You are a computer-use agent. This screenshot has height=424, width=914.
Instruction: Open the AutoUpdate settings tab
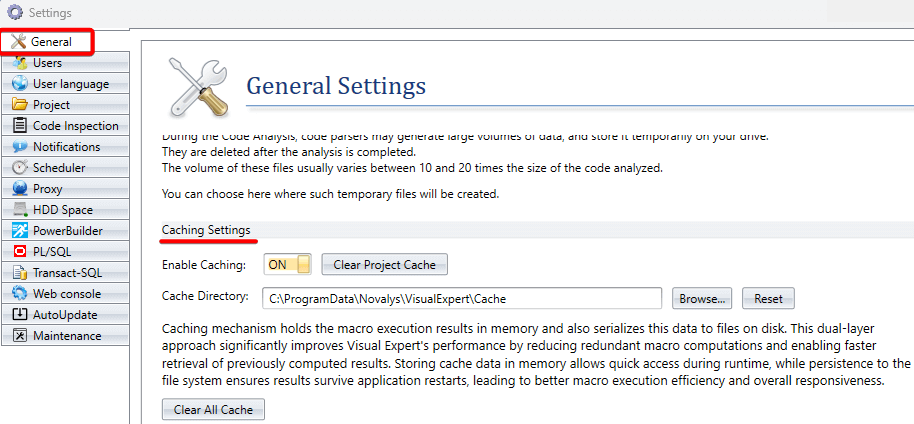point(65,314)
